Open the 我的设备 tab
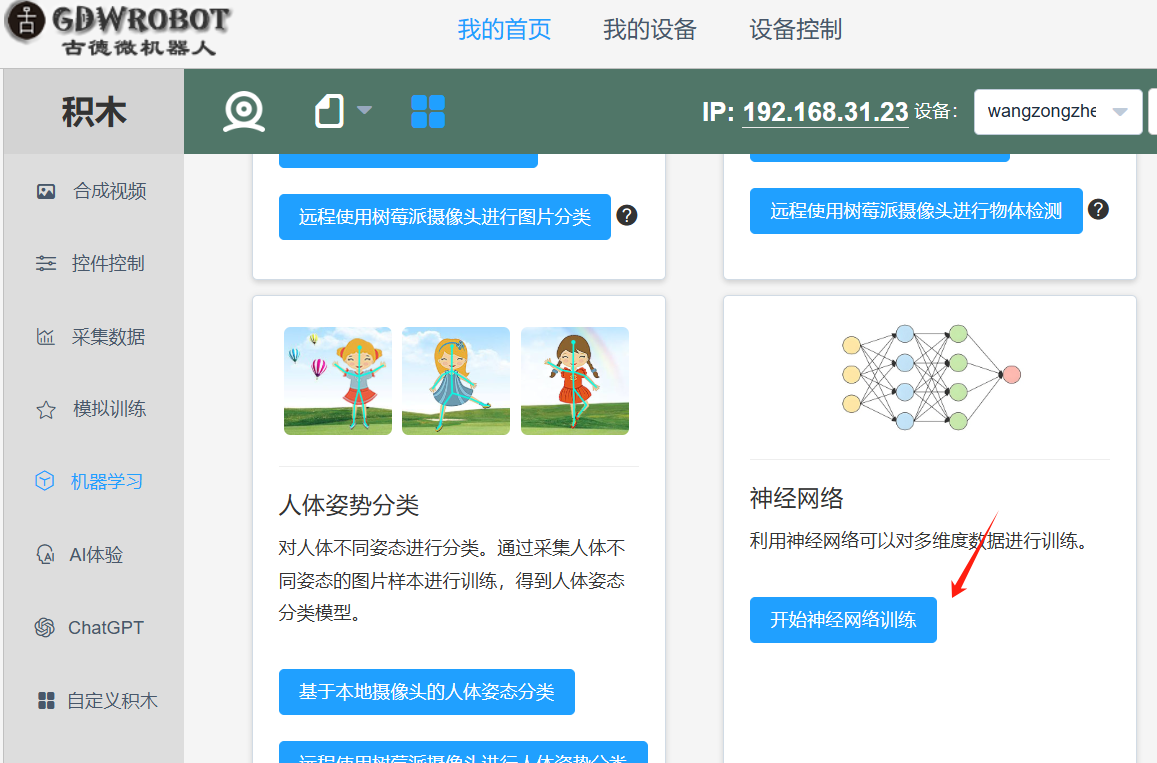 pyautogui.click(x=649, y=30)
